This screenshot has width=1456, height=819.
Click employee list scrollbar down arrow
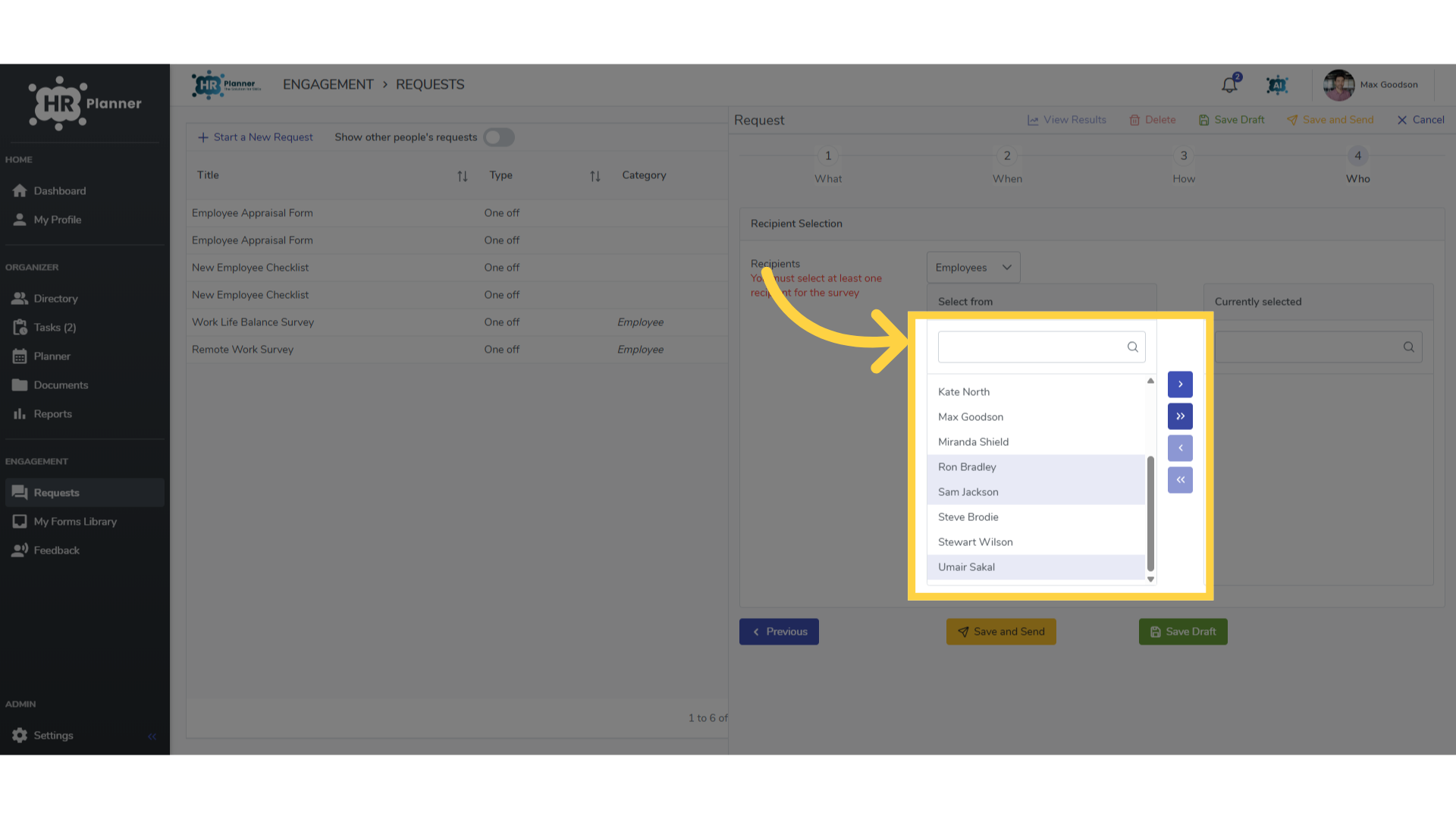pos(1150,579)
